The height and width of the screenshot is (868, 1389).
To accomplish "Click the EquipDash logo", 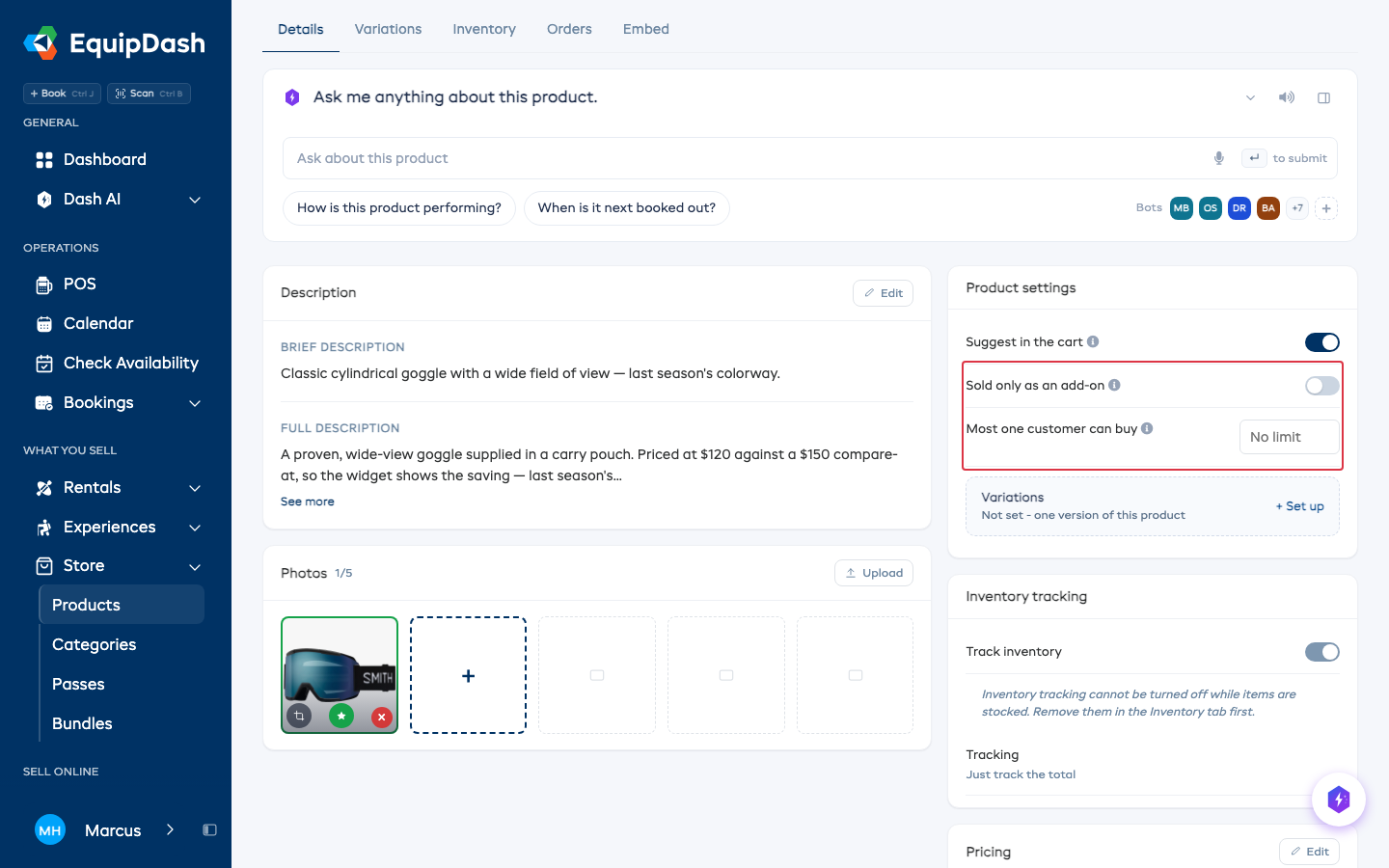I will (x=114, y=43).
